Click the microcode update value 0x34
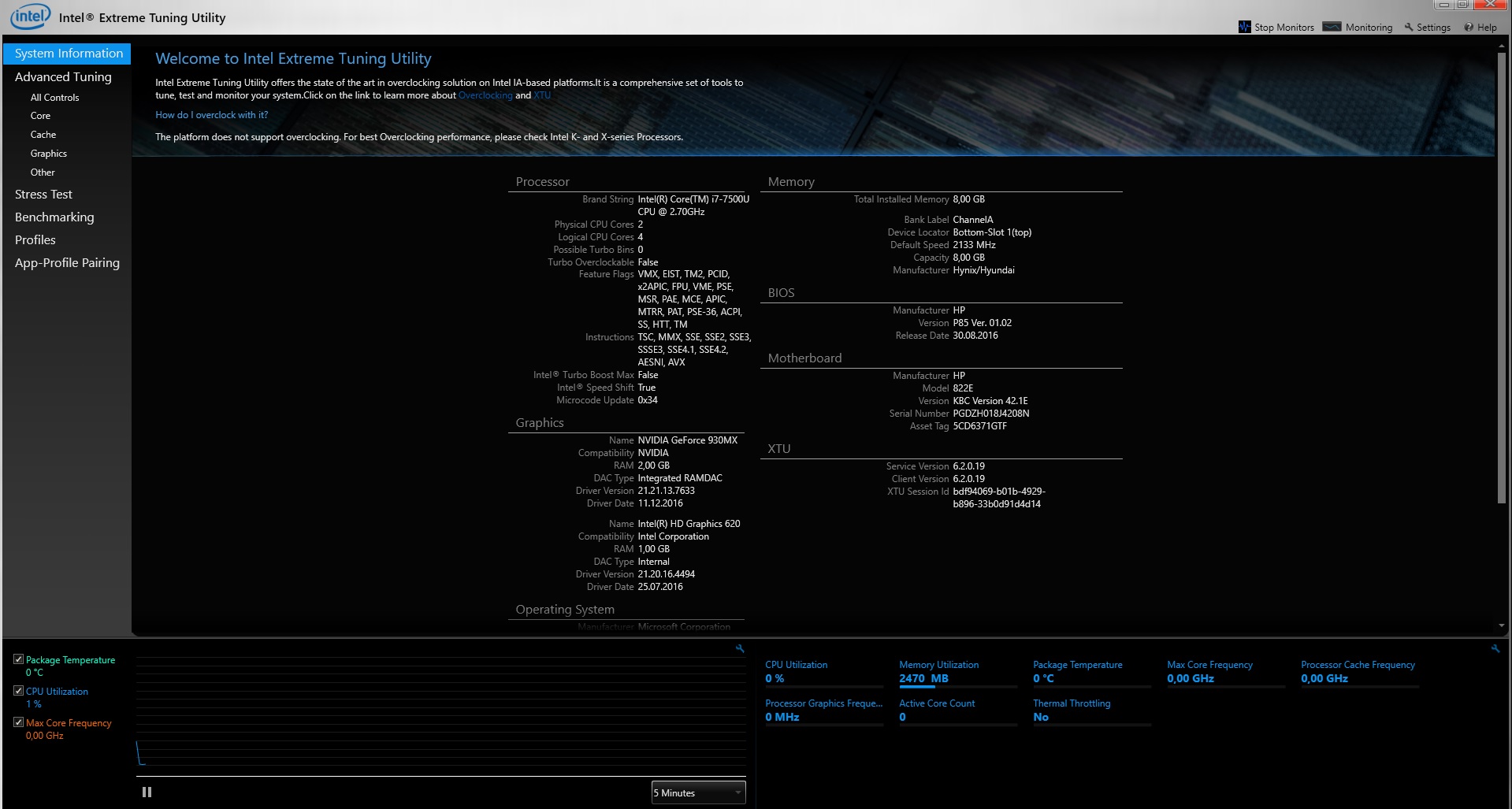This screenshot has height=809, width=1512. coord(648,400)
